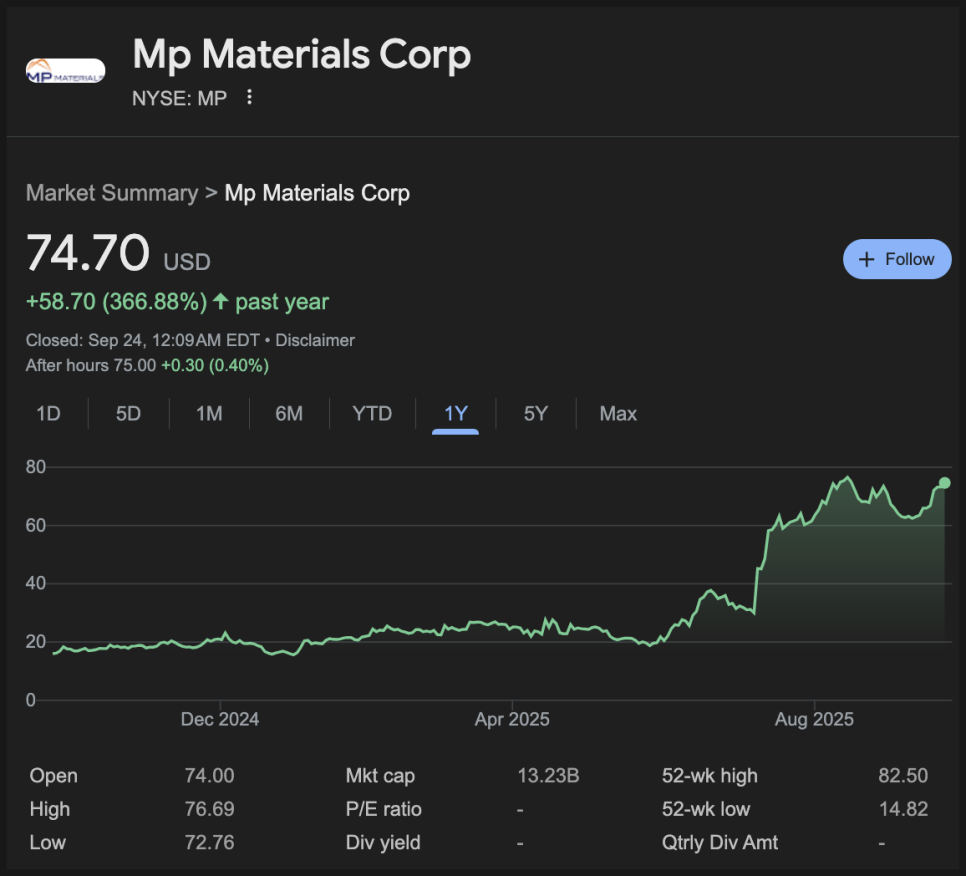966x876 pixels.
Task: Select the 5Y time range tab
Action: tap(535, 413)
